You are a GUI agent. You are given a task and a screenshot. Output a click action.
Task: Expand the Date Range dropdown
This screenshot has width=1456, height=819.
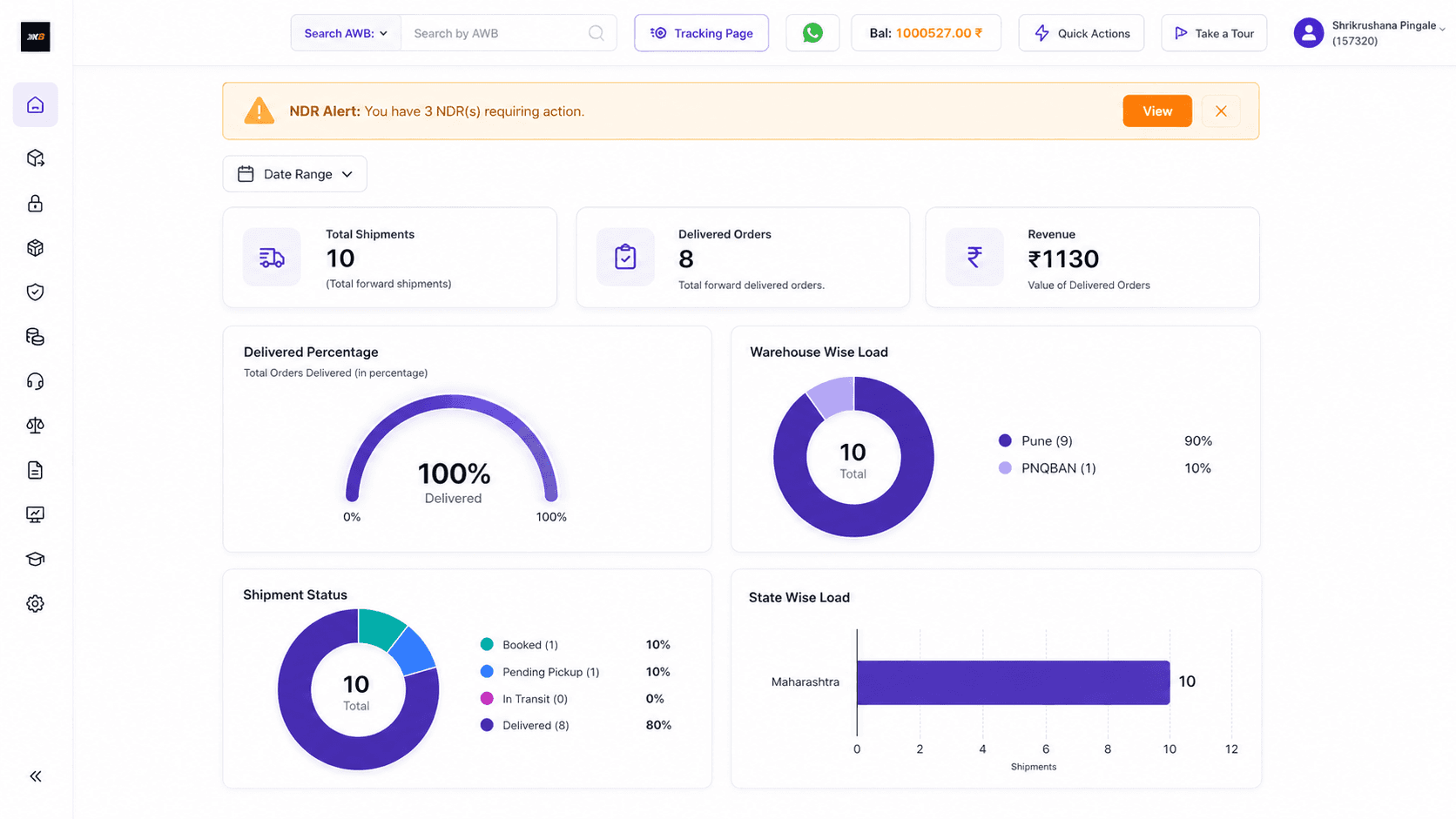tap(294, 174)
